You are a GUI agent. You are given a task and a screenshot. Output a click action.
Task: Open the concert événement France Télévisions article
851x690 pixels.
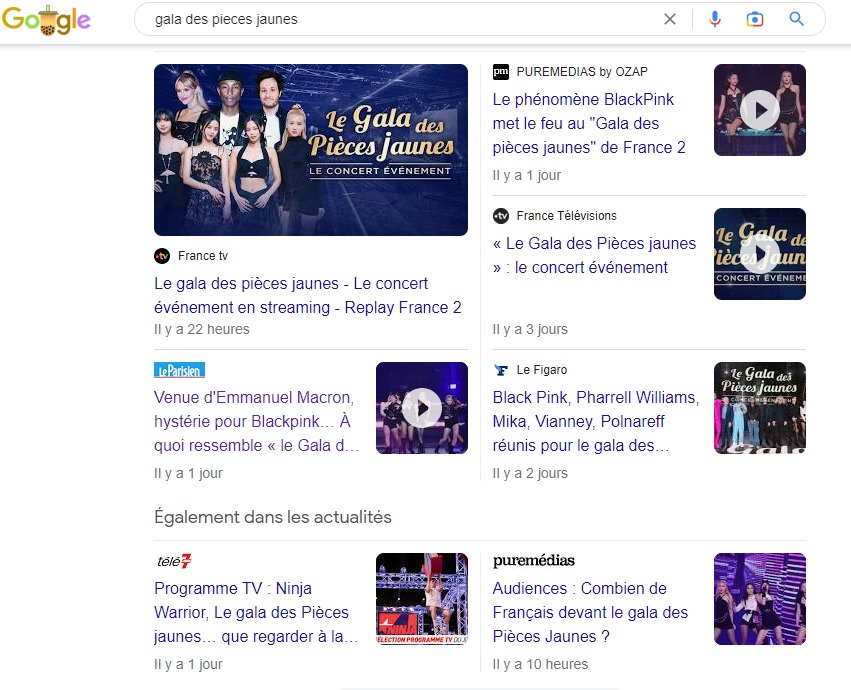coord(594,256)
